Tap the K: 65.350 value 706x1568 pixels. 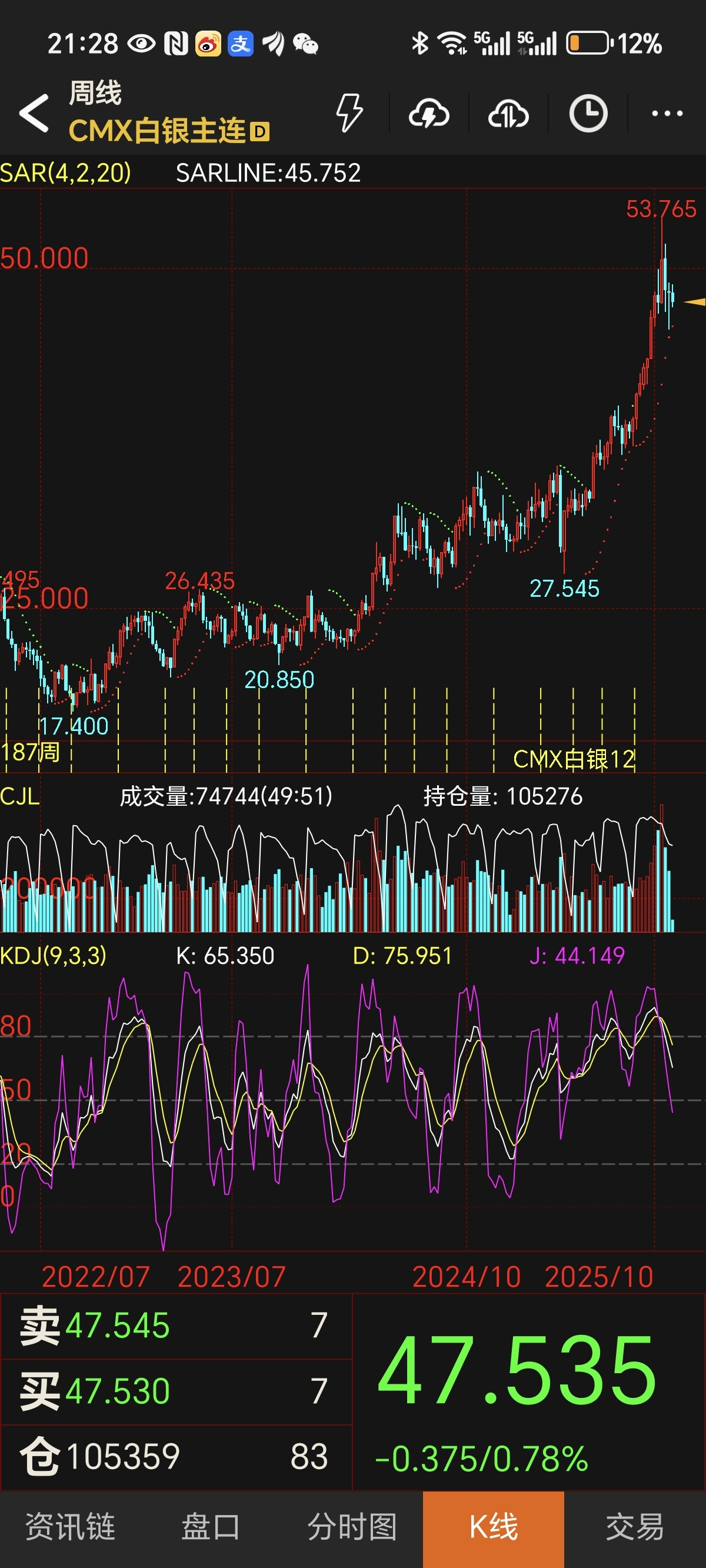pos(225,956)
